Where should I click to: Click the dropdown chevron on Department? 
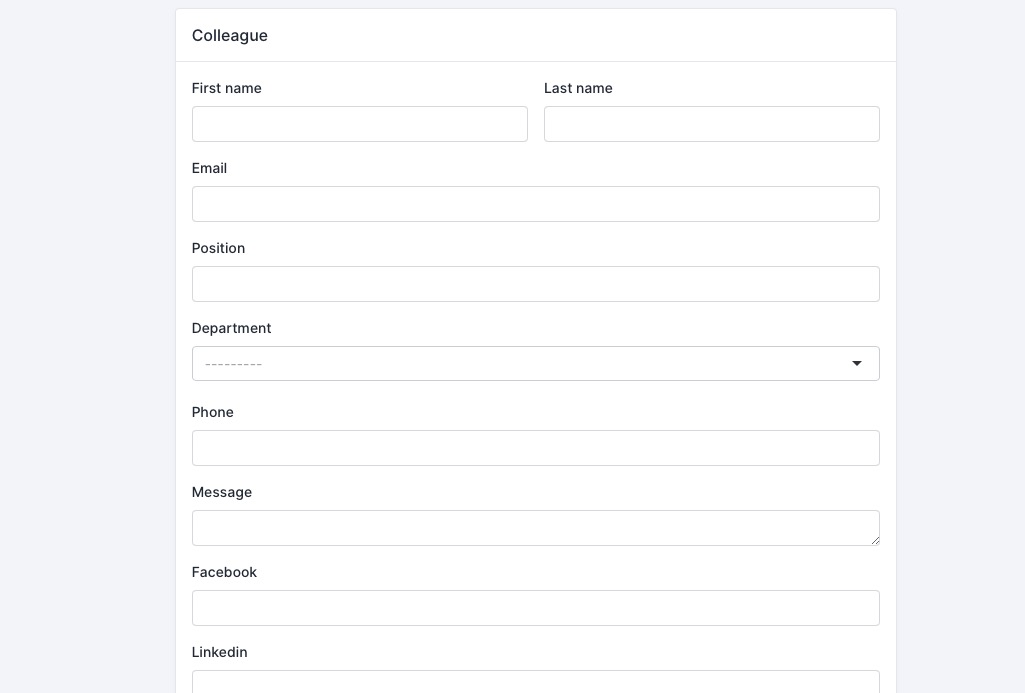click(857, 363)
